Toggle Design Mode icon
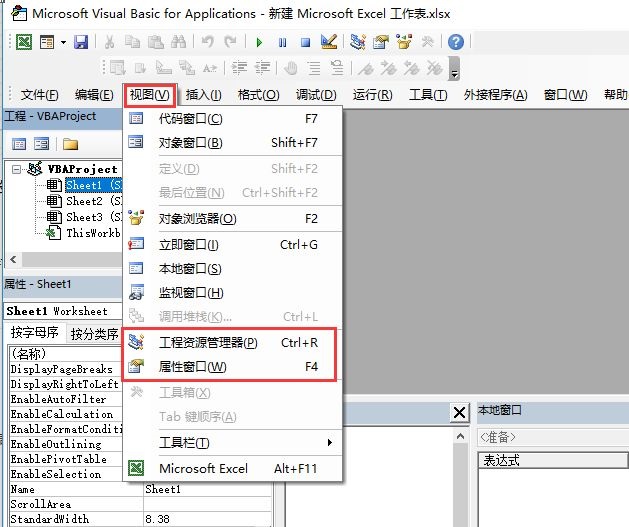Viewport: 629px width, 527px height. pyautogui.click(x=329, y=42)
